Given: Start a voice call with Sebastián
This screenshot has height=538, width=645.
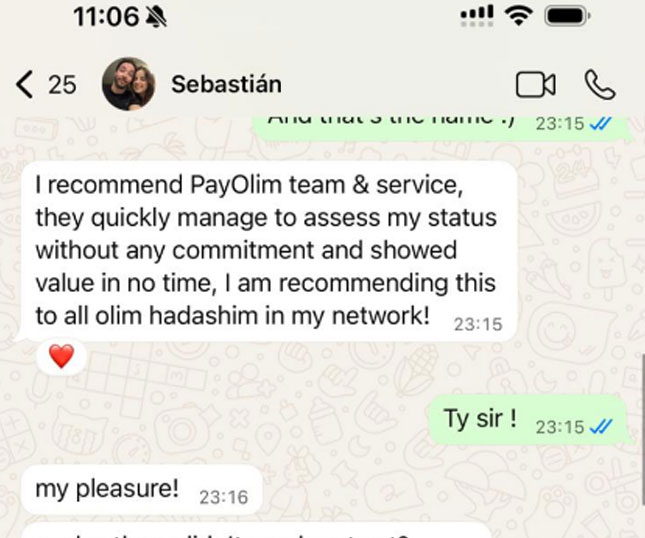Looking at the screenshot, I should 600,85.
